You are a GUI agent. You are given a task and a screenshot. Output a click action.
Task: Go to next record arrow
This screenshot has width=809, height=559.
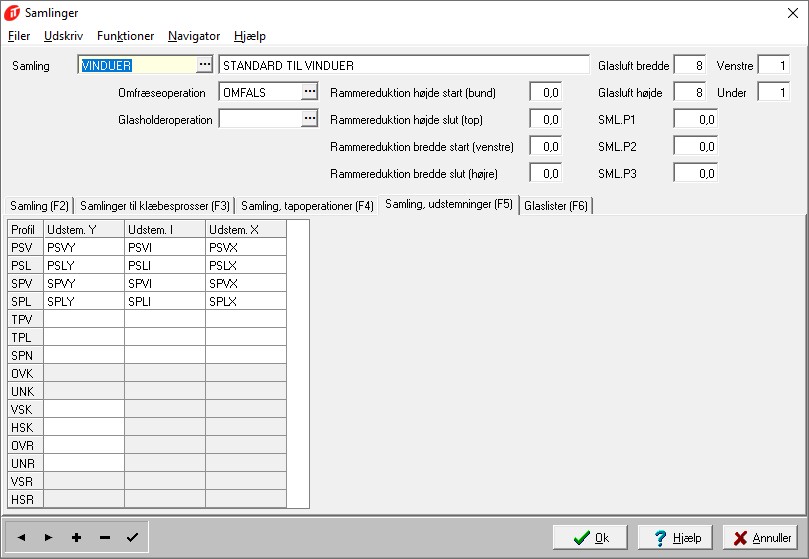(x=48, y=537)
